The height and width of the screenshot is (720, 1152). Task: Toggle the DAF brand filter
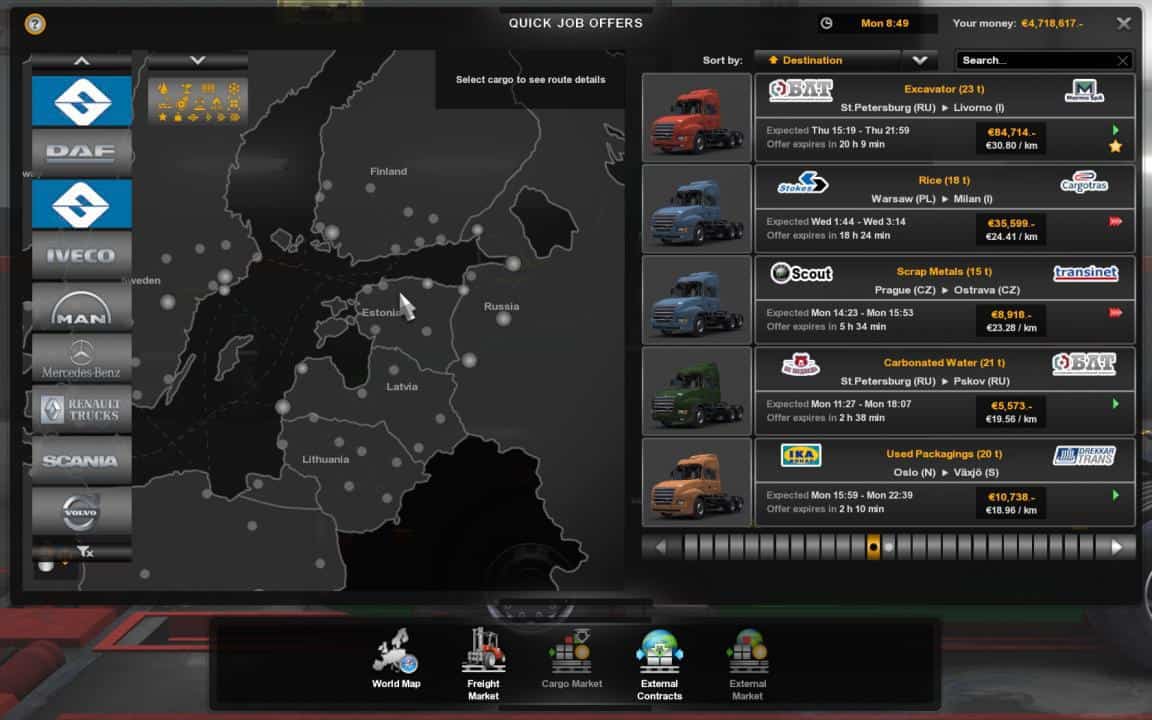point(82,152)
